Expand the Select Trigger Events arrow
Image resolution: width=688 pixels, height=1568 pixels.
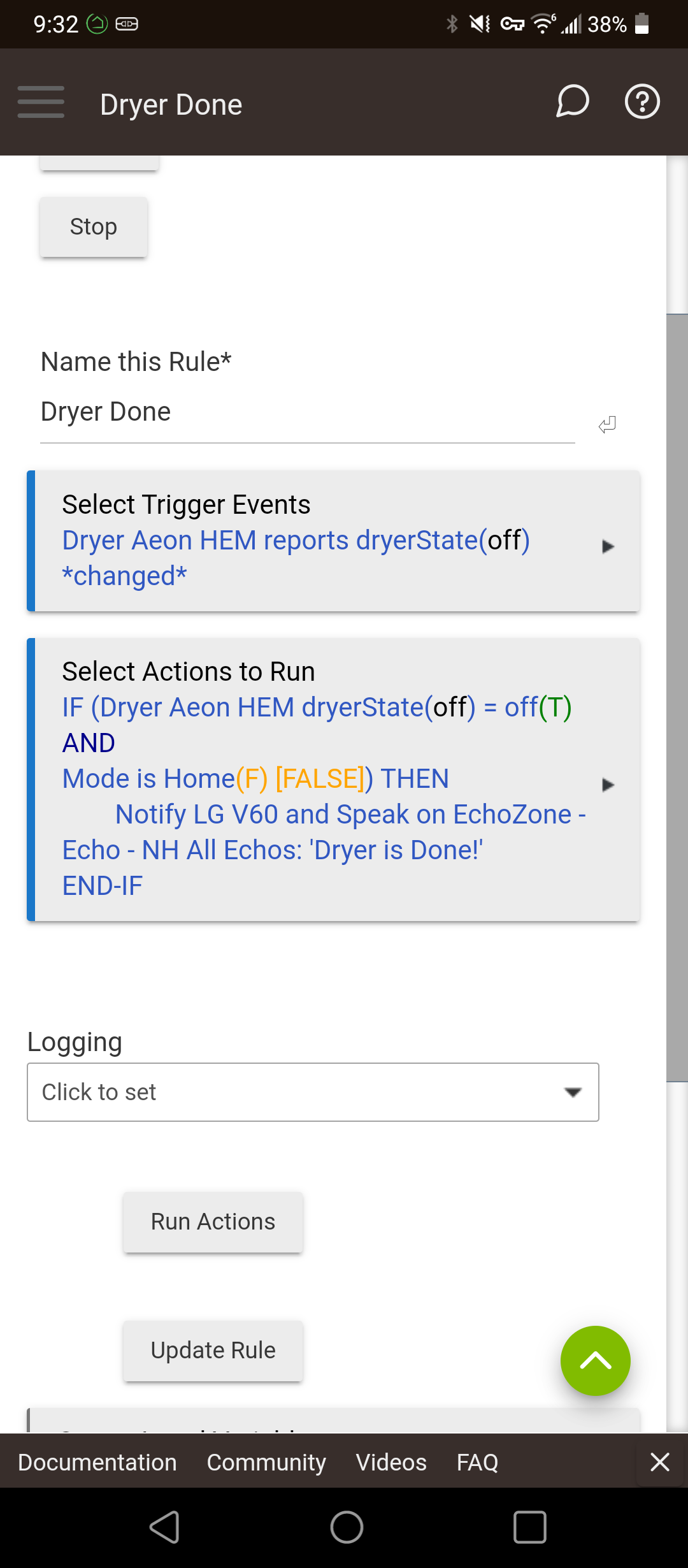coord(608,546)
